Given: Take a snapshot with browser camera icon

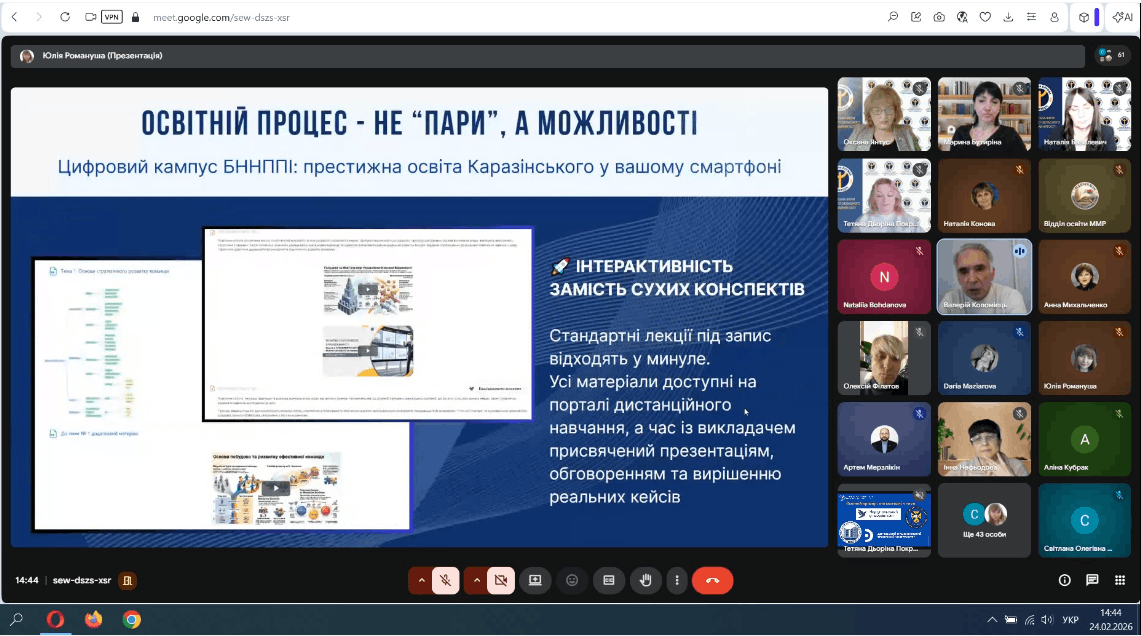Looking at the screenshot, I should click(x=939, y=17).
